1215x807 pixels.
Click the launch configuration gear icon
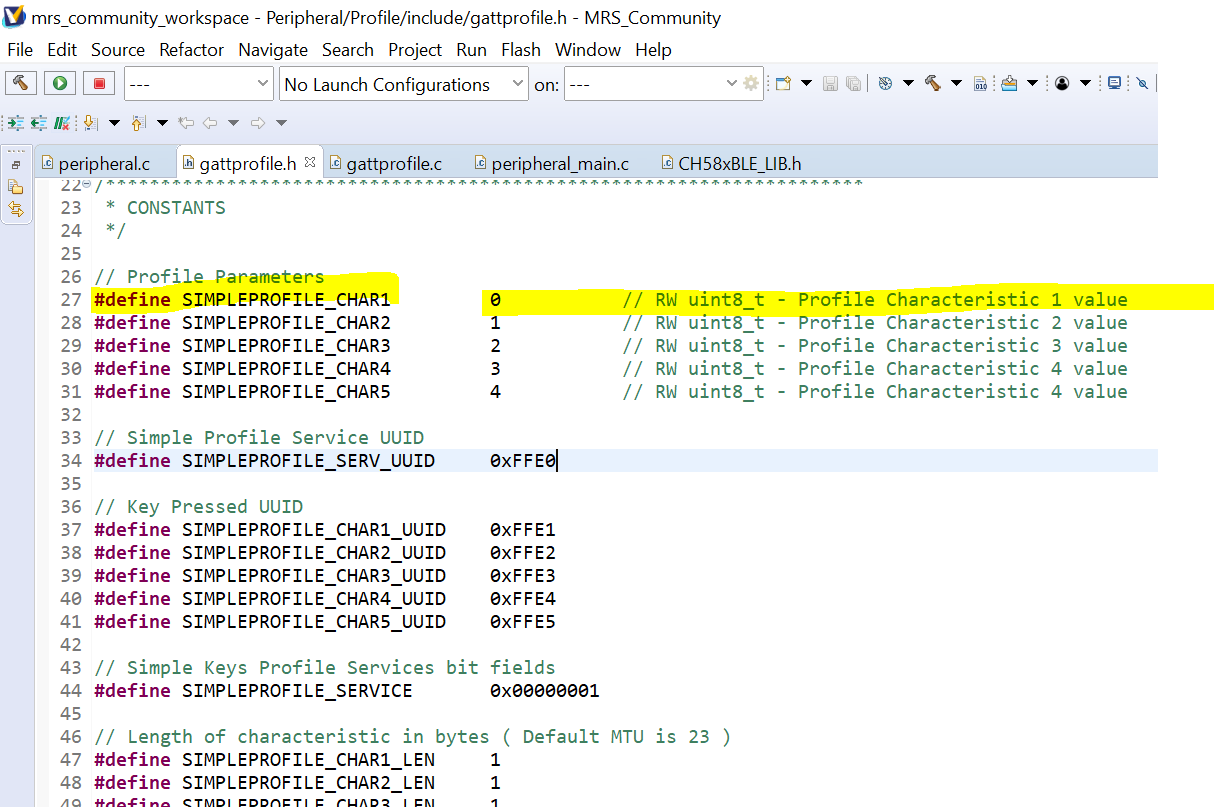point(751,84)
